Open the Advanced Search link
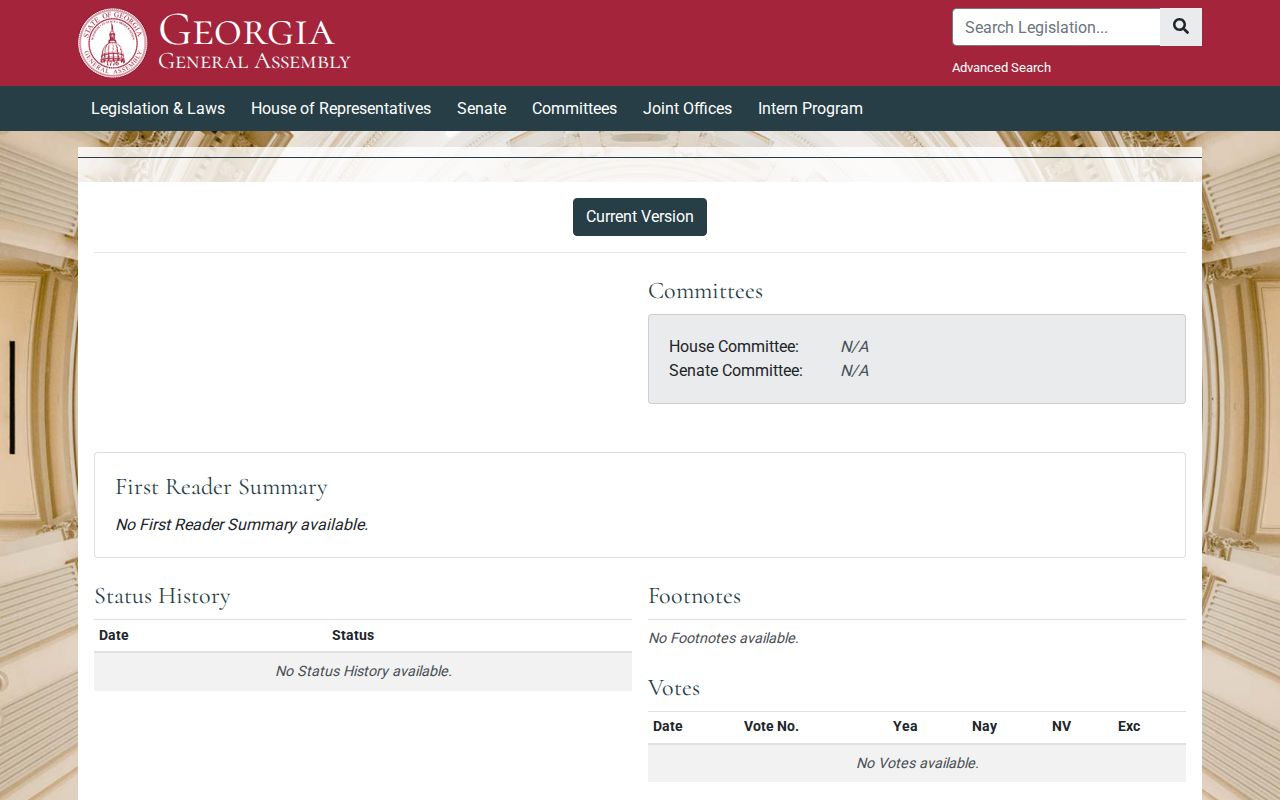1280x800 pixels. click(x=1001, y=68)
